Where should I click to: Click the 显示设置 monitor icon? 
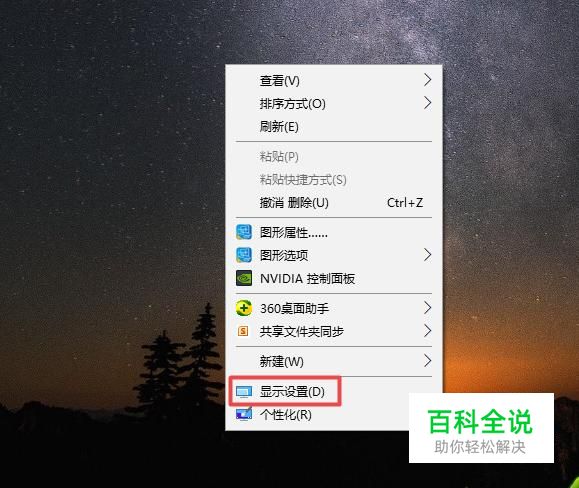point(244,392)
